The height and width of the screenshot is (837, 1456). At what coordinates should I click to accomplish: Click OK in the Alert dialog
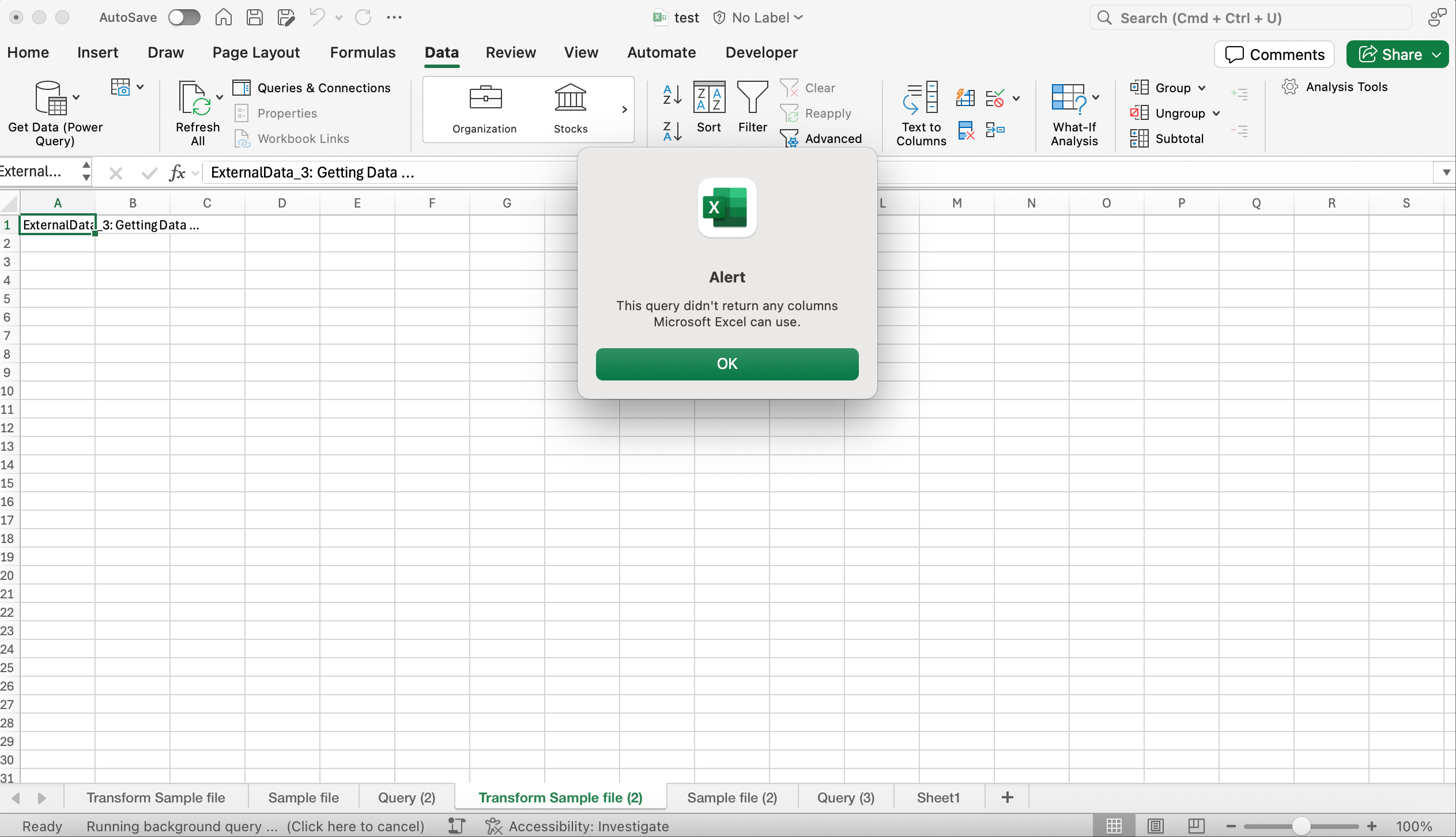point(727,364)
